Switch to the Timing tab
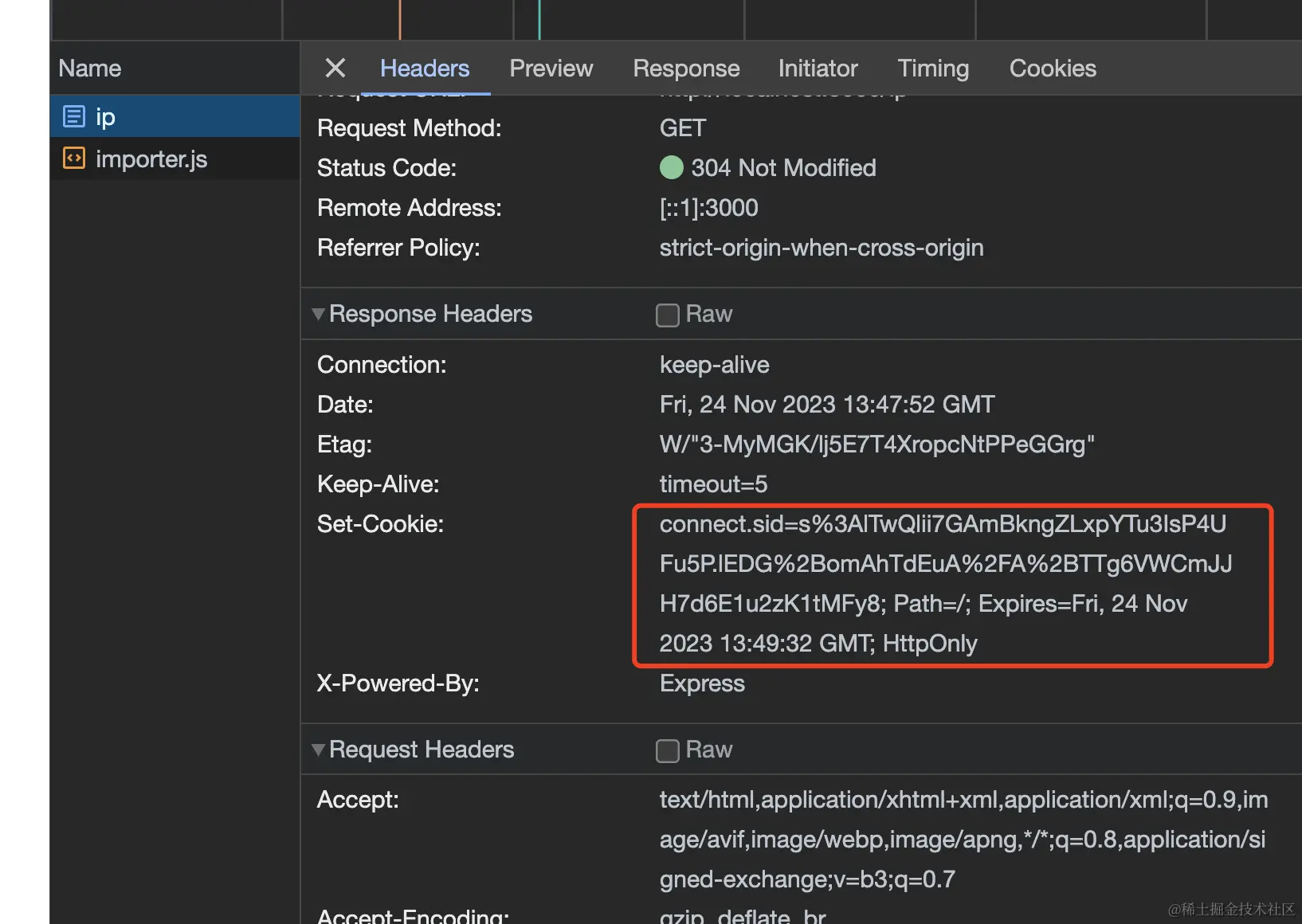 click(933, 69)
